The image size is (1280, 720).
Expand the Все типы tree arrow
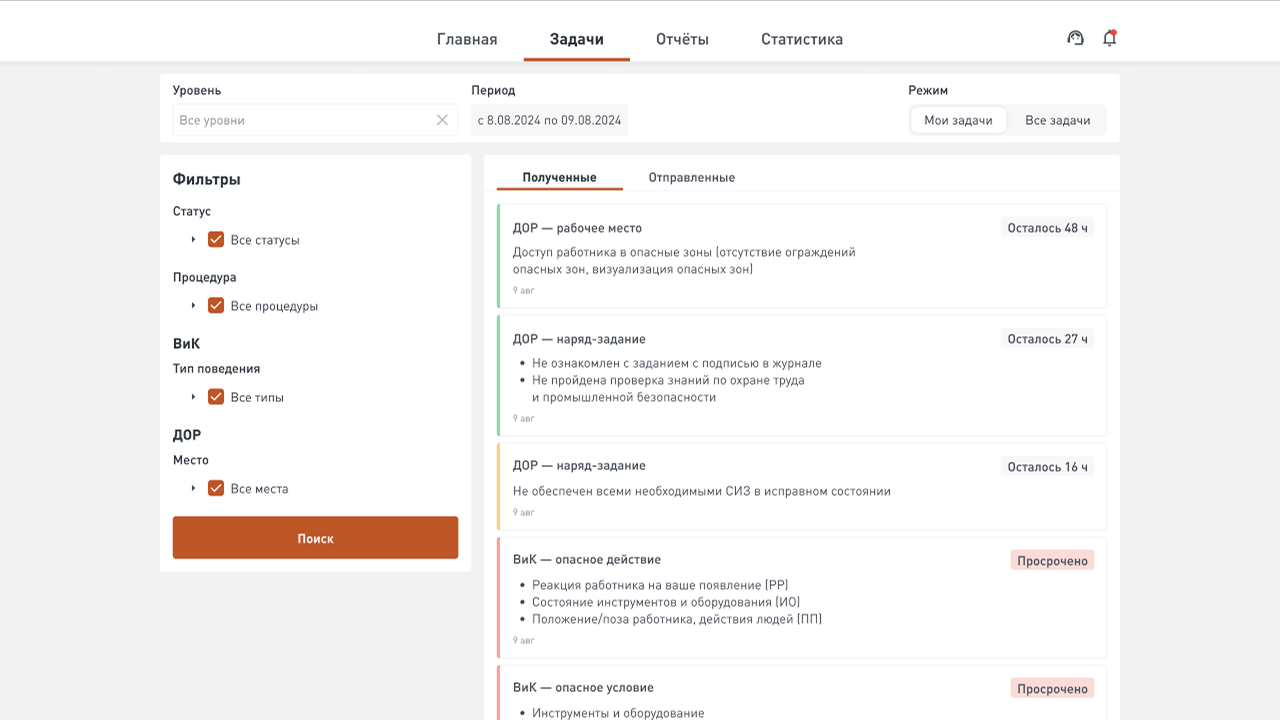coord(194,397)
